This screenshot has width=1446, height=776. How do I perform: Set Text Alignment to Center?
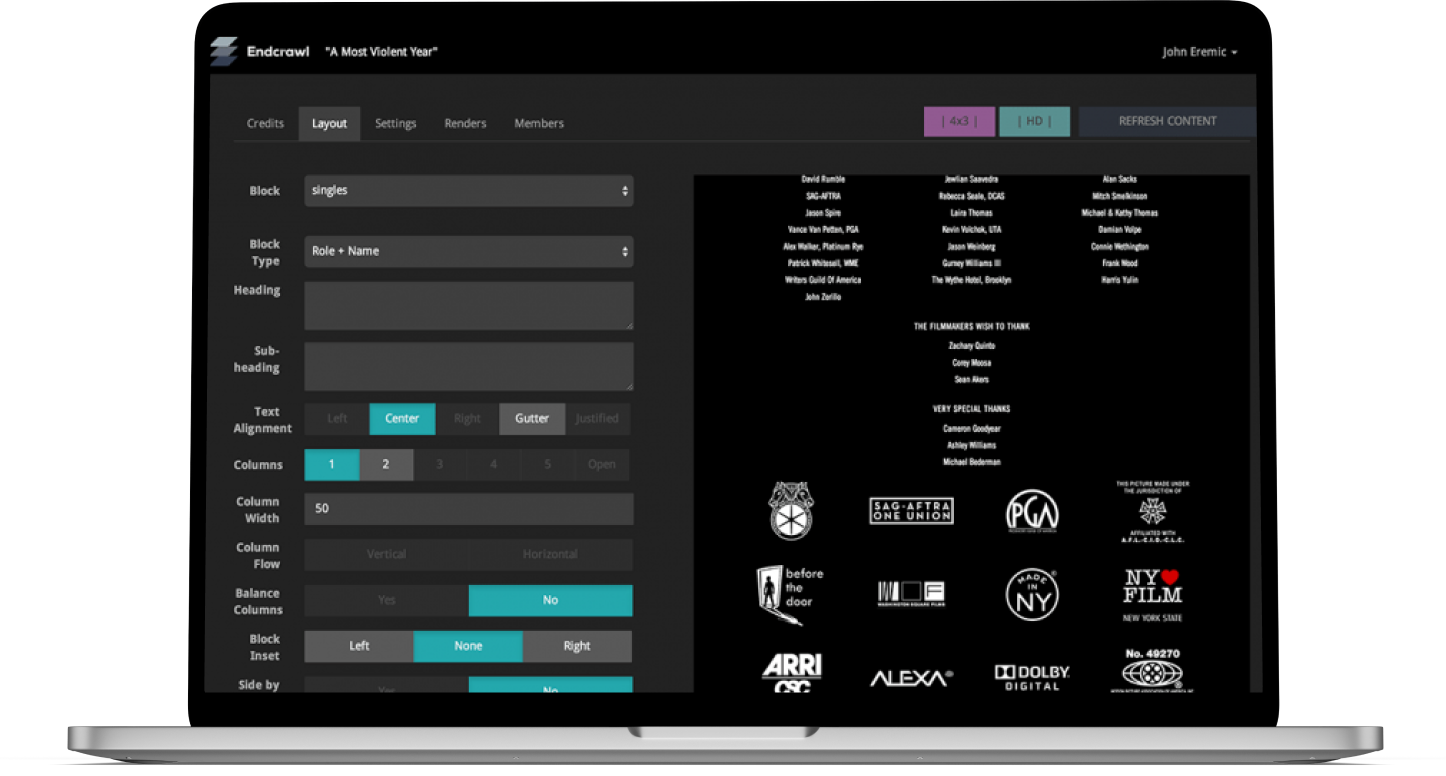coord(402,419)
